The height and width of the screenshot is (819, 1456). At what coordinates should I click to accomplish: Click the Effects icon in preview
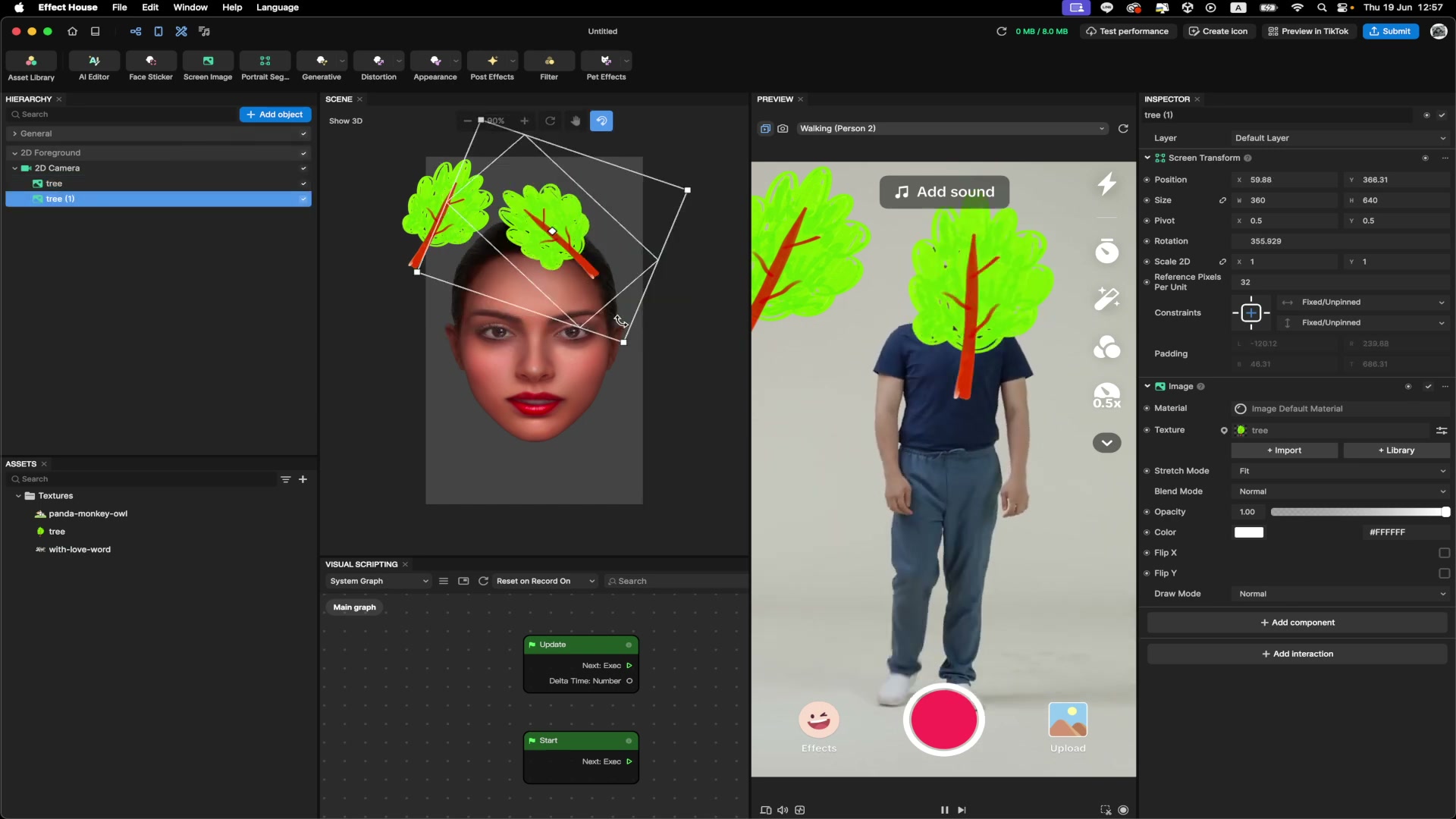pyautogui.click(x=819, y=727)
